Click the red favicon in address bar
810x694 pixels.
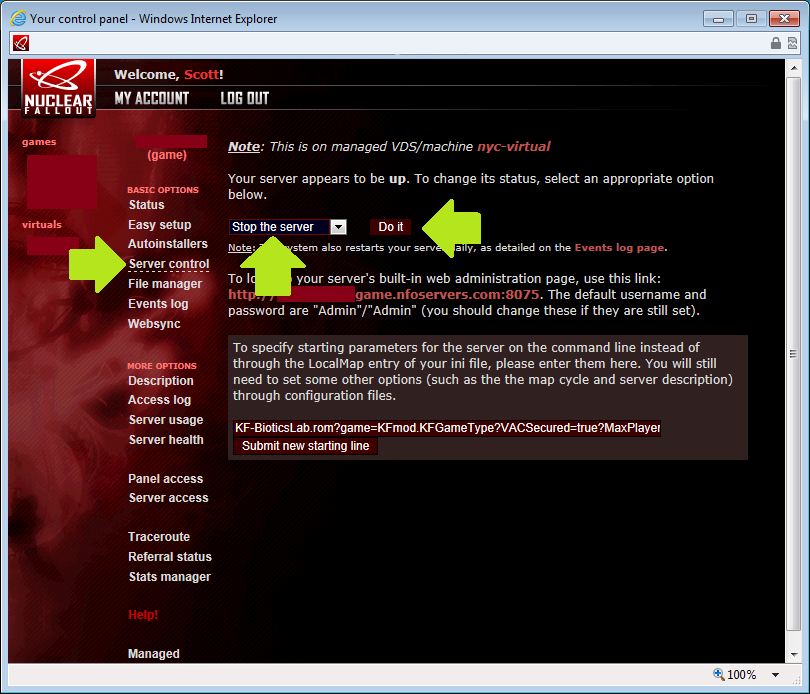21,43
